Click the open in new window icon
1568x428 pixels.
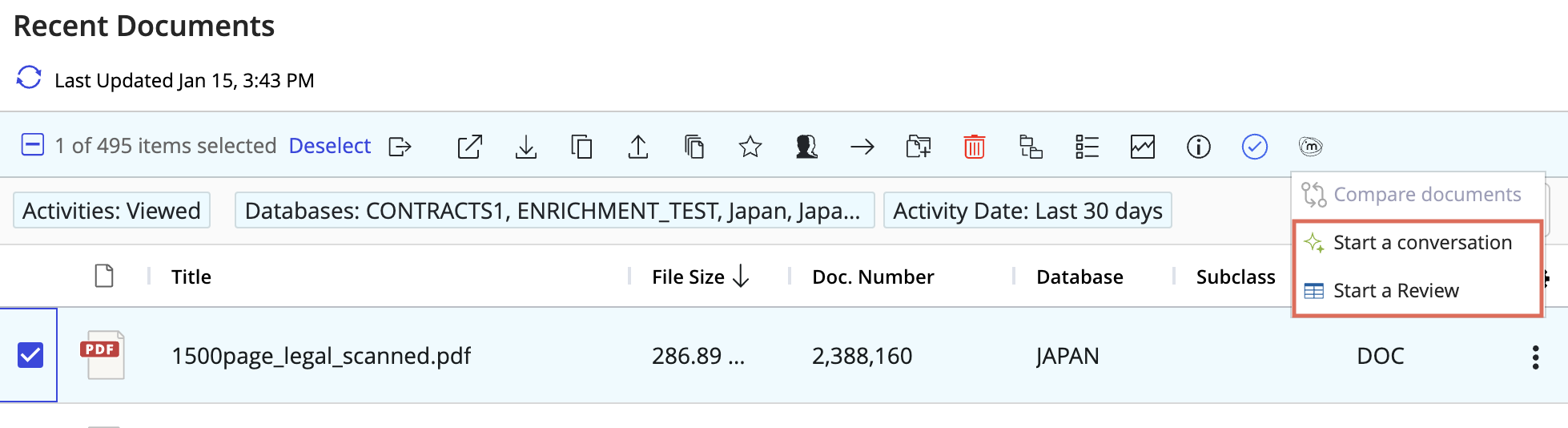pyautogui.click(x=469, y=147)
